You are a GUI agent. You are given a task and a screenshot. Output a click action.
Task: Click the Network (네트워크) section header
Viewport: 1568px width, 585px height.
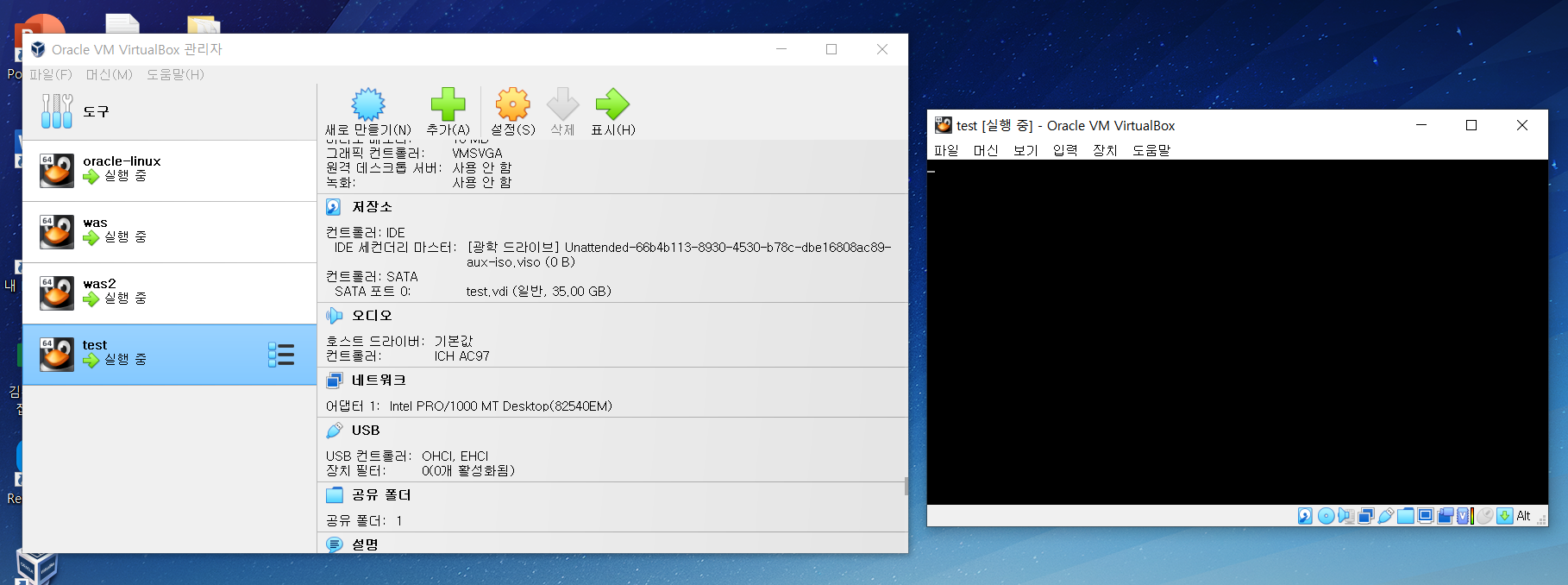pos(379,381)
